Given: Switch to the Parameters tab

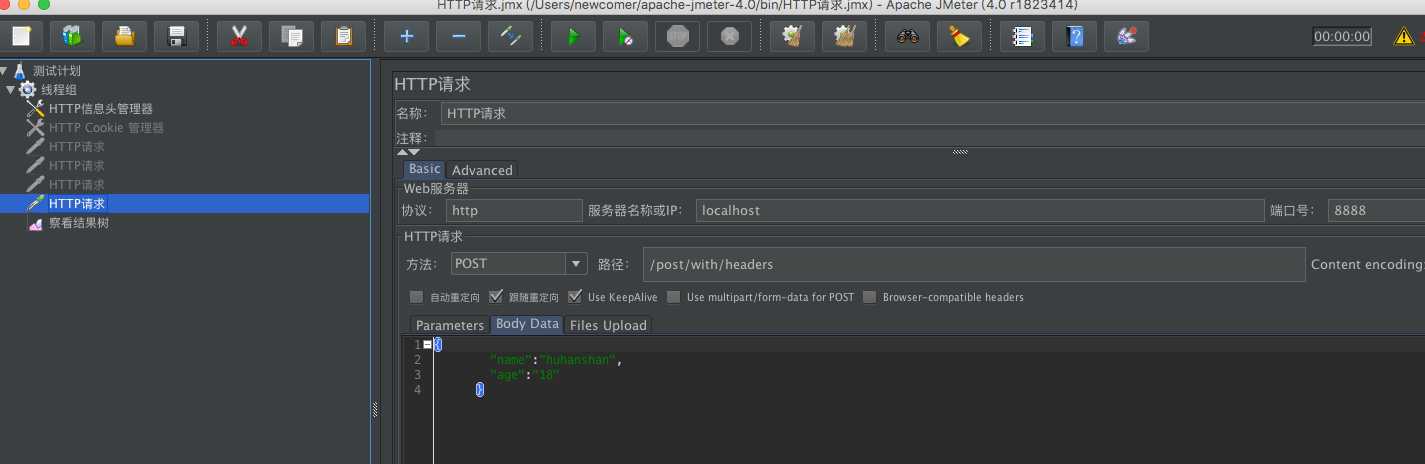Looking at the screenshot, I should tap(449, 325).
